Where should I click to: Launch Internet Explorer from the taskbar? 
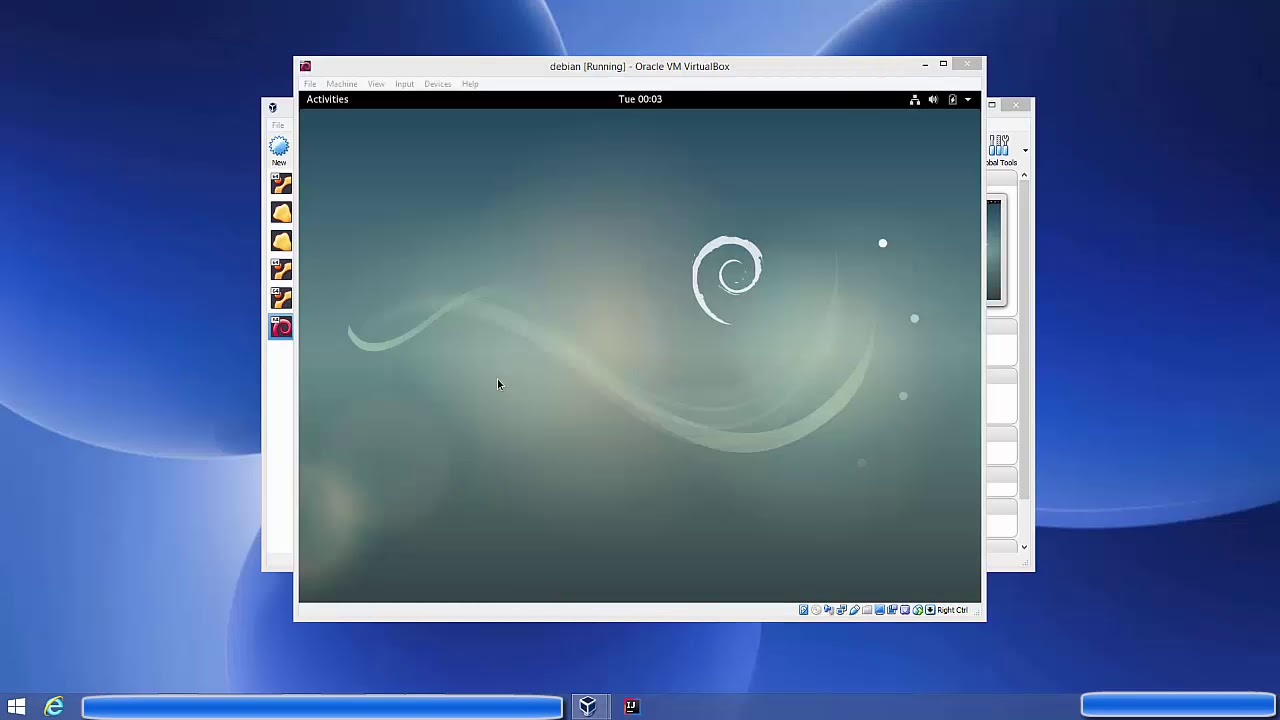click(x=54, y=706)
